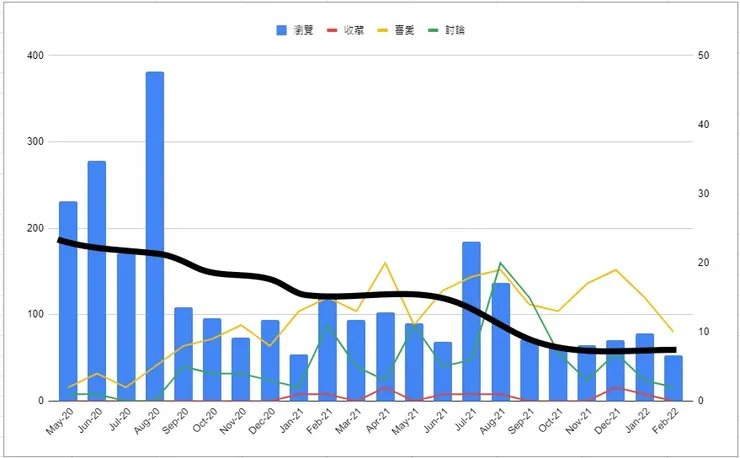Click the green line peak at Aug-21
Image resolution: width=740 pixels, height=458 pixels.
click(500, 263)
